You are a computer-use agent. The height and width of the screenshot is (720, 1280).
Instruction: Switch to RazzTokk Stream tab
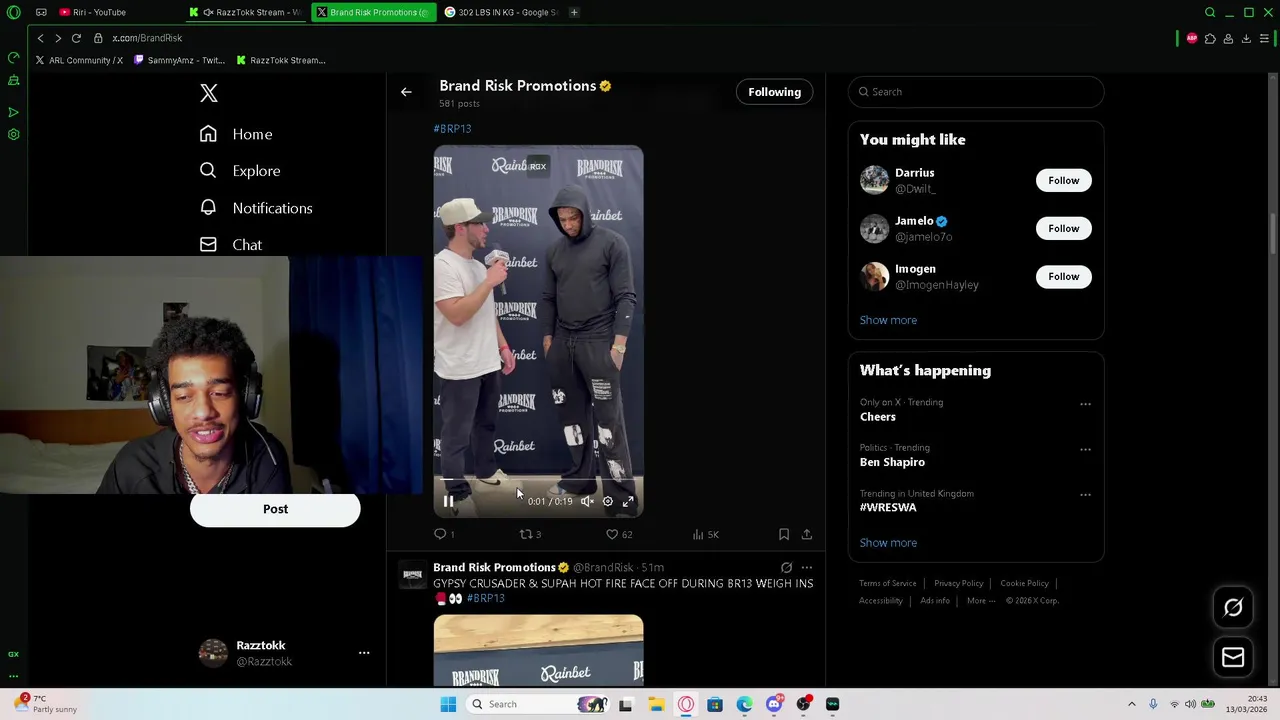(x=246, y=12)
